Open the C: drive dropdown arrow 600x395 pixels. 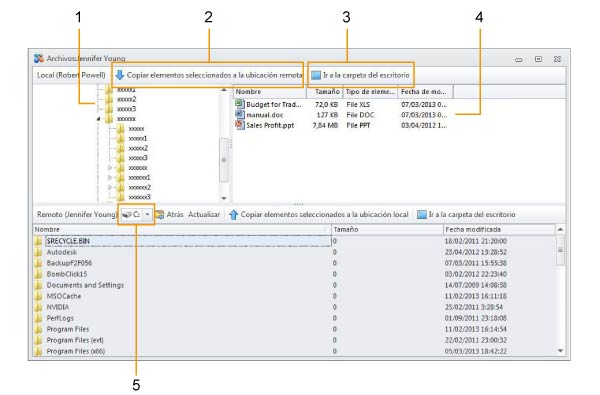[147, 215]
